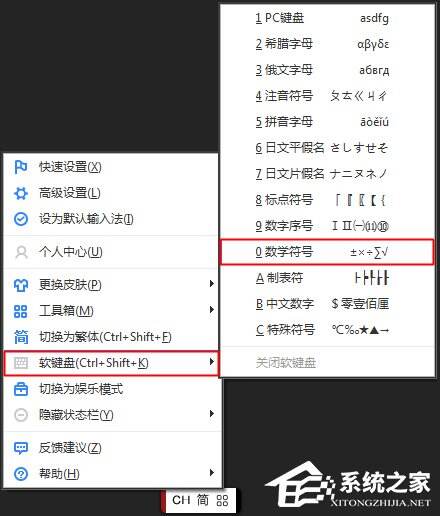Click the person icon for 个人中心
440x516 pixels.
21,252
